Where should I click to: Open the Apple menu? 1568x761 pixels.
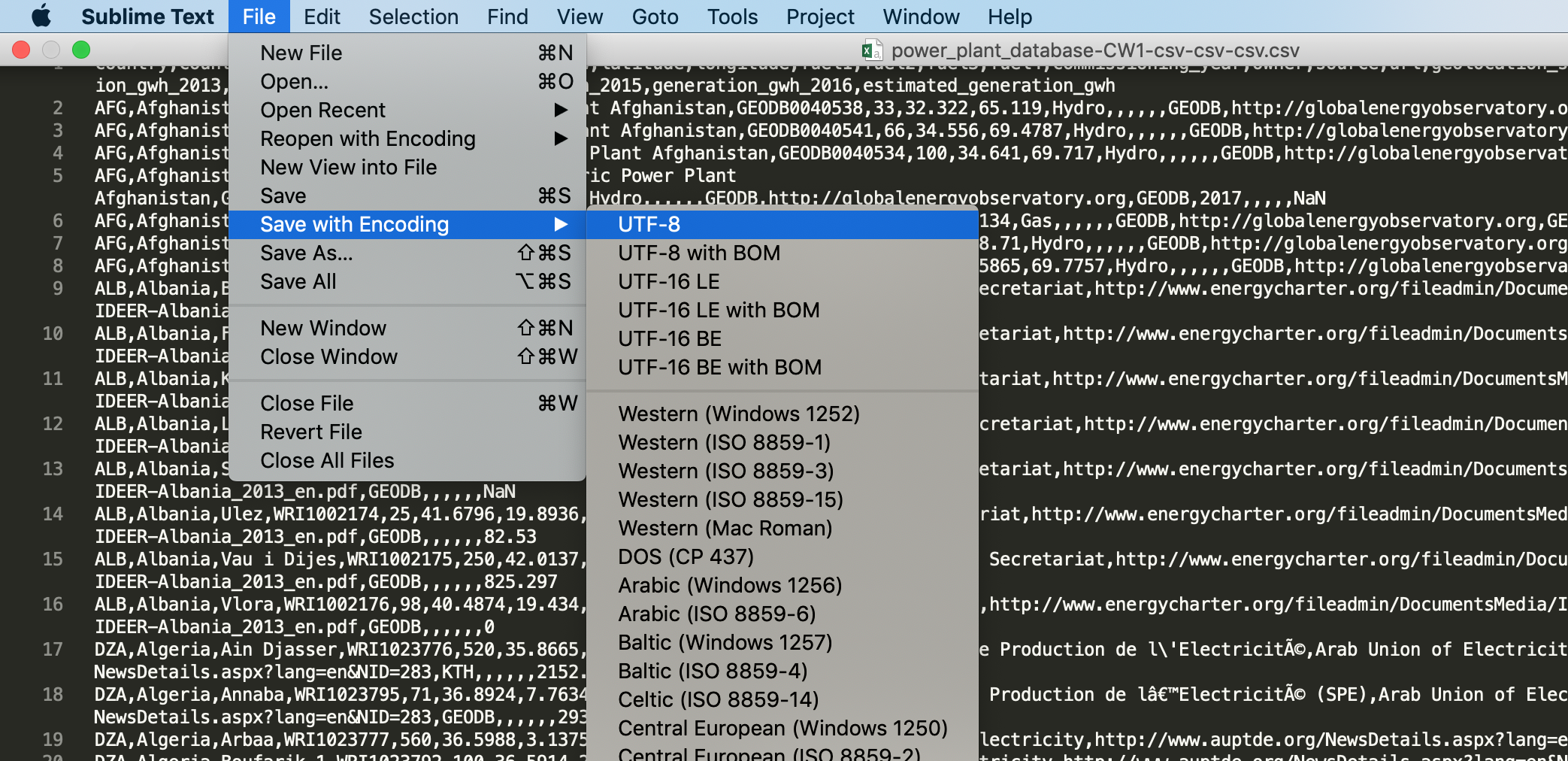(41, 16)
